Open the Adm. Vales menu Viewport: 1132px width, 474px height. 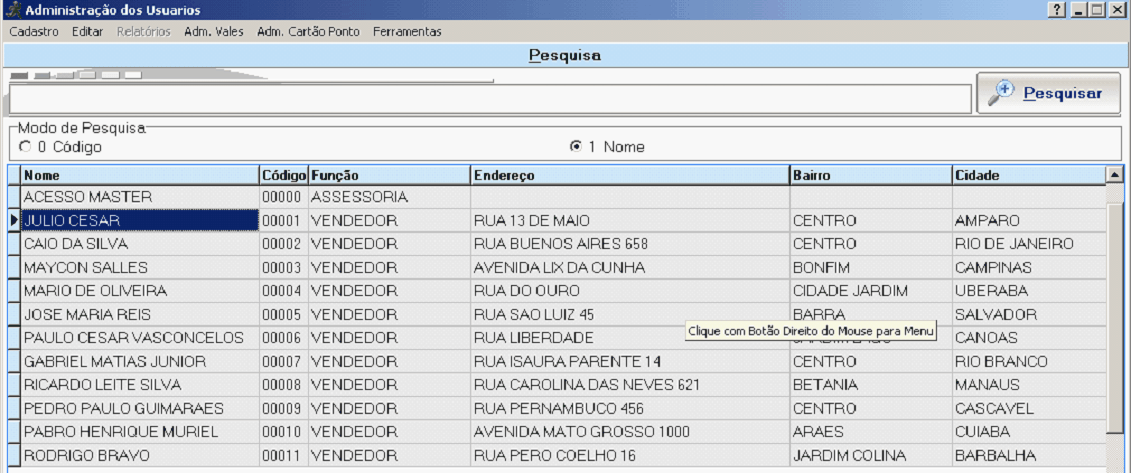pyautogui.click(x=214, y=32)
